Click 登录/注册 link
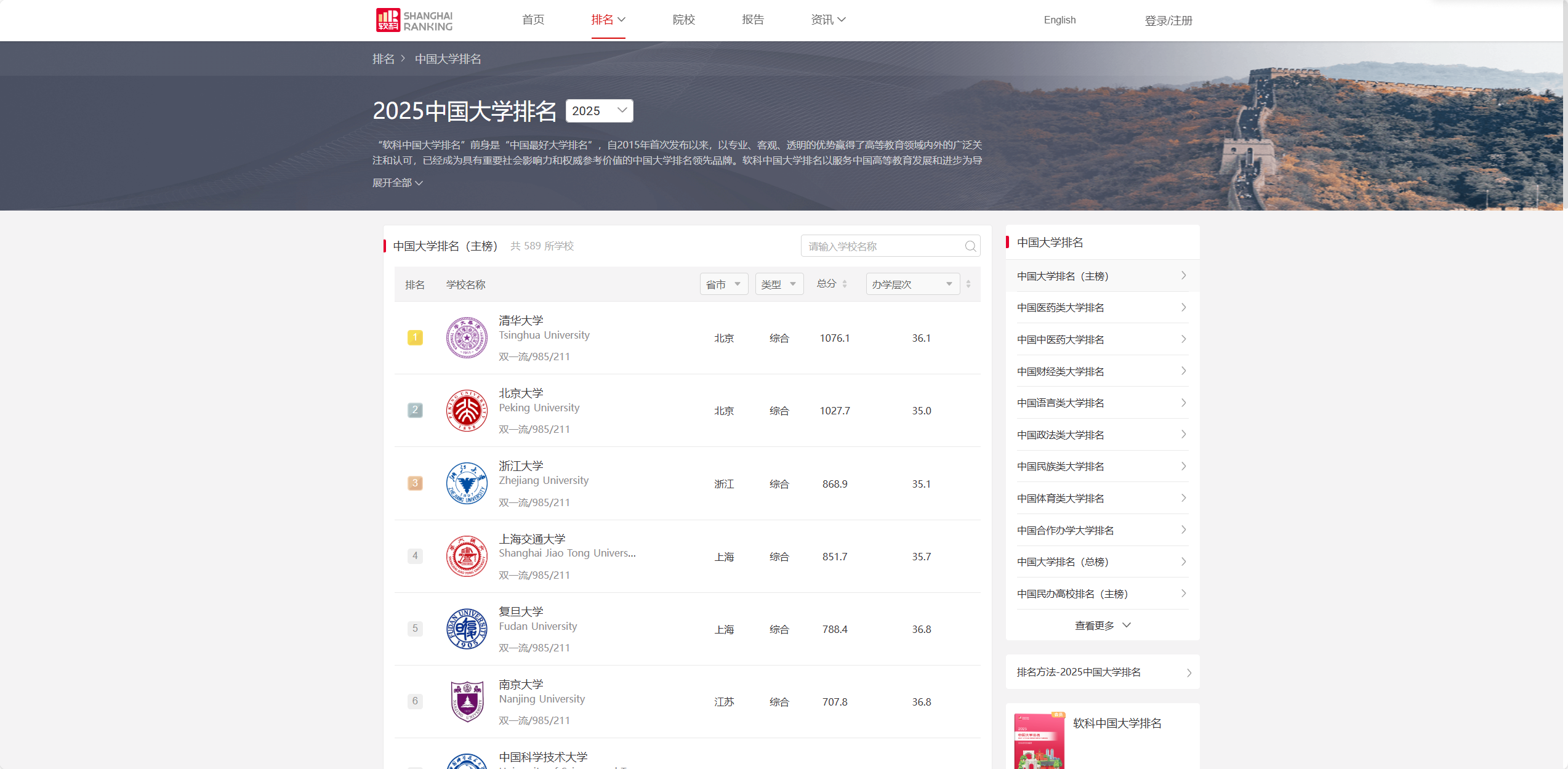 tap(1168, 20)
